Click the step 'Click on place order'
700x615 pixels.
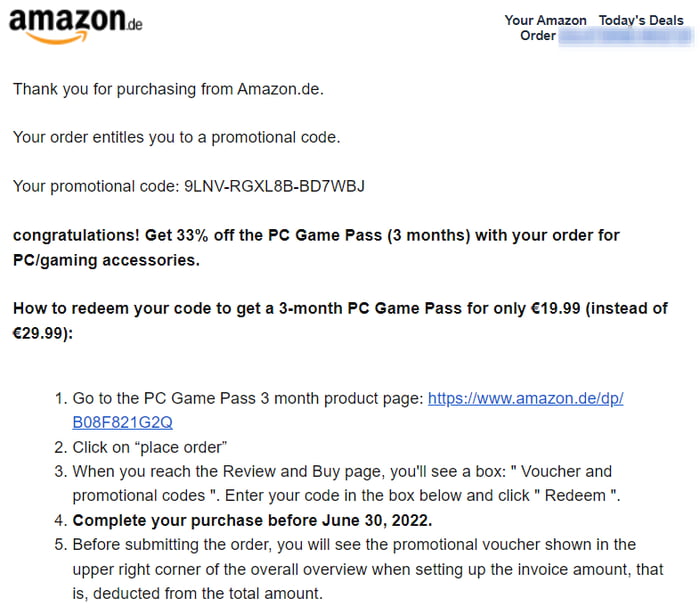pyautogui.click(x=150, y=447)
